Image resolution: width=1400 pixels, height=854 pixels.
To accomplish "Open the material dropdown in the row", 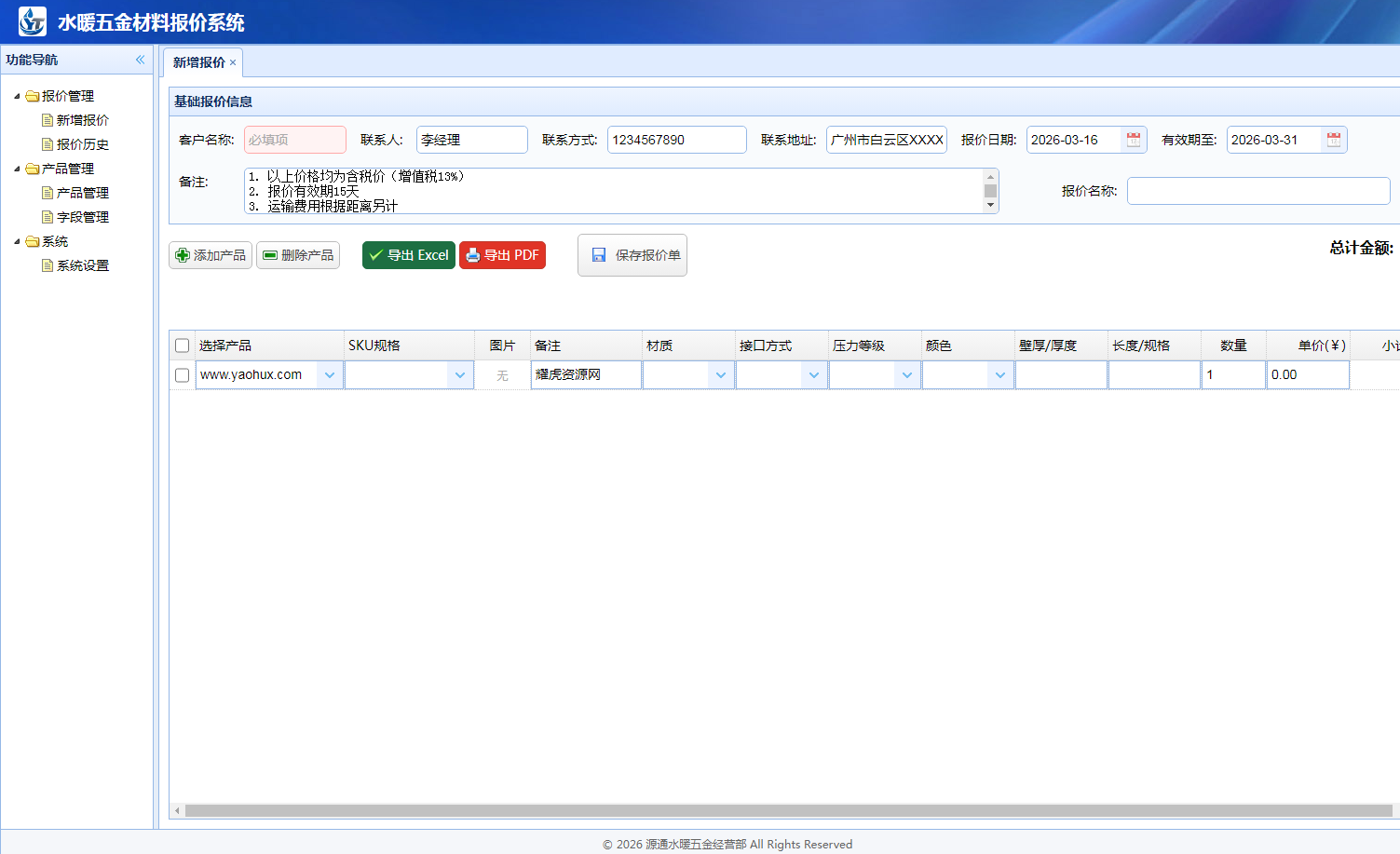I will click(721, 375).
